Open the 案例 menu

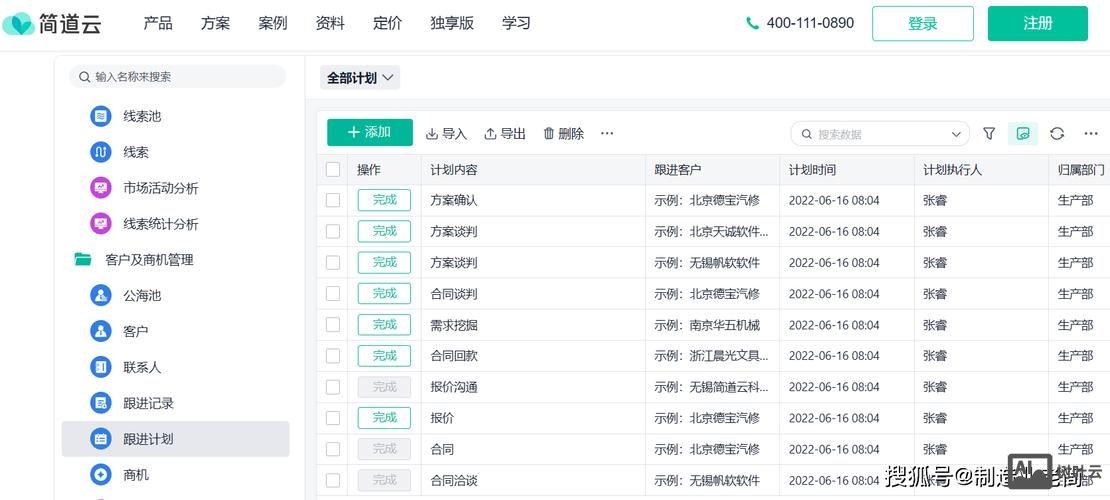coord(273,23)
